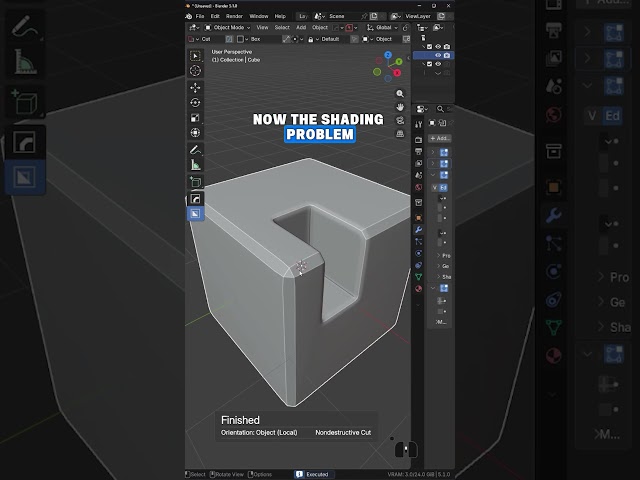The width and height of the screenshot is (640, 480).
Task: Click the properties search magnifier
Action: coord(440,109)
